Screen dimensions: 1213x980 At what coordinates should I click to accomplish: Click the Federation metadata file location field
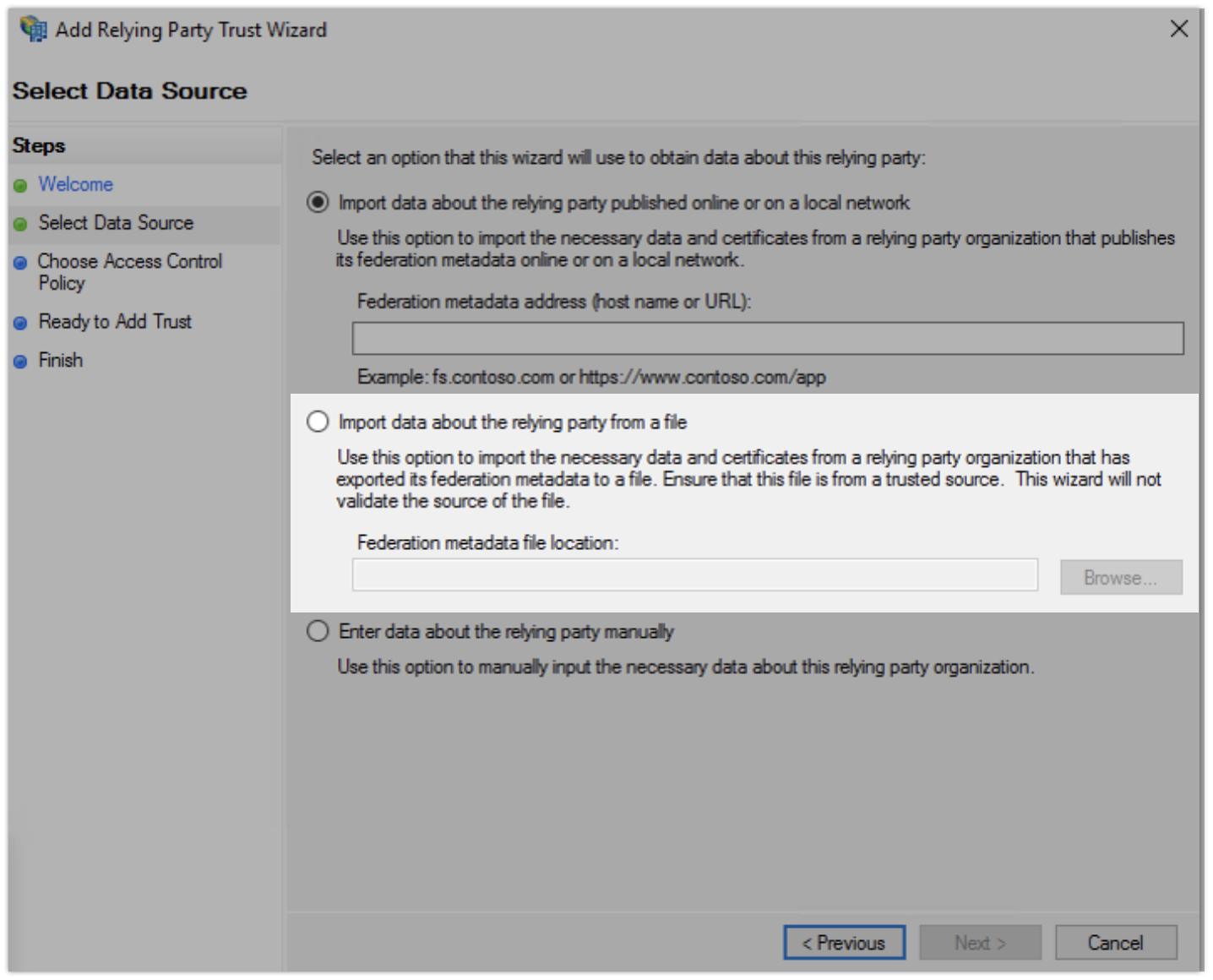coord(696,575)
